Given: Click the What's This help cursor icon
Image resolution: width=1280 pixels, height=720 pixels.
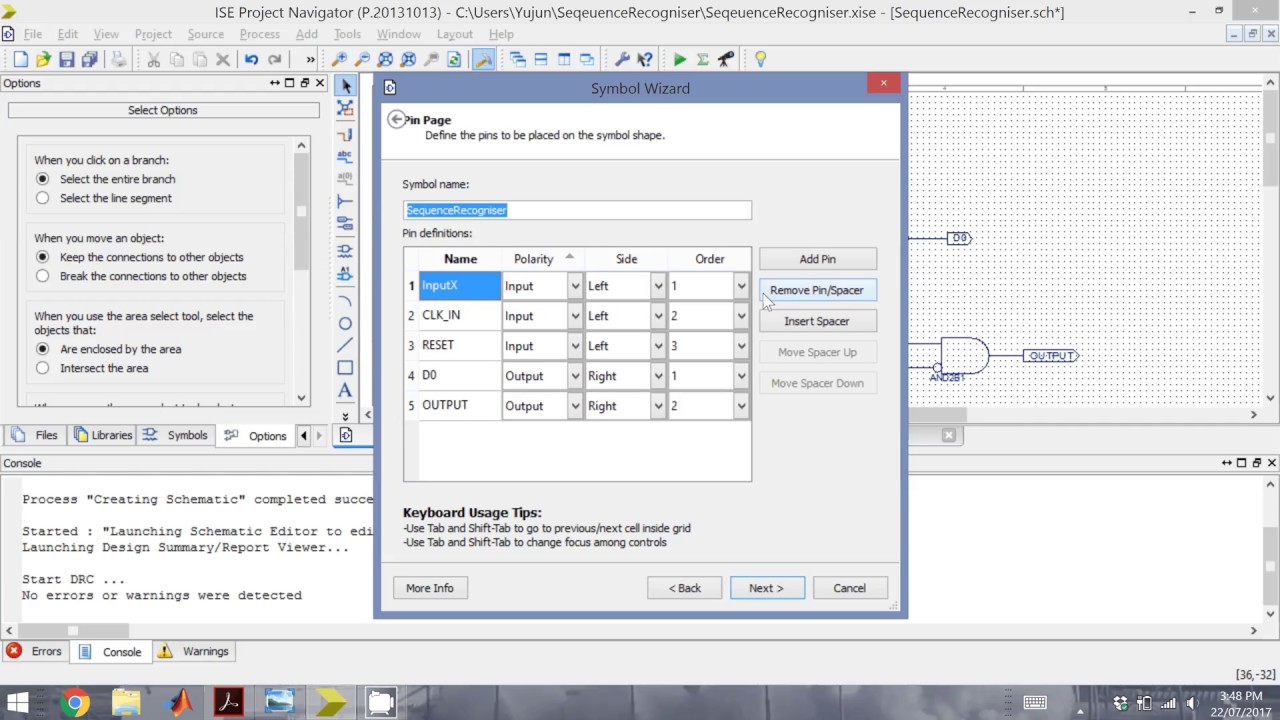Looking at the screenshot, I should (x=645, y=60).
